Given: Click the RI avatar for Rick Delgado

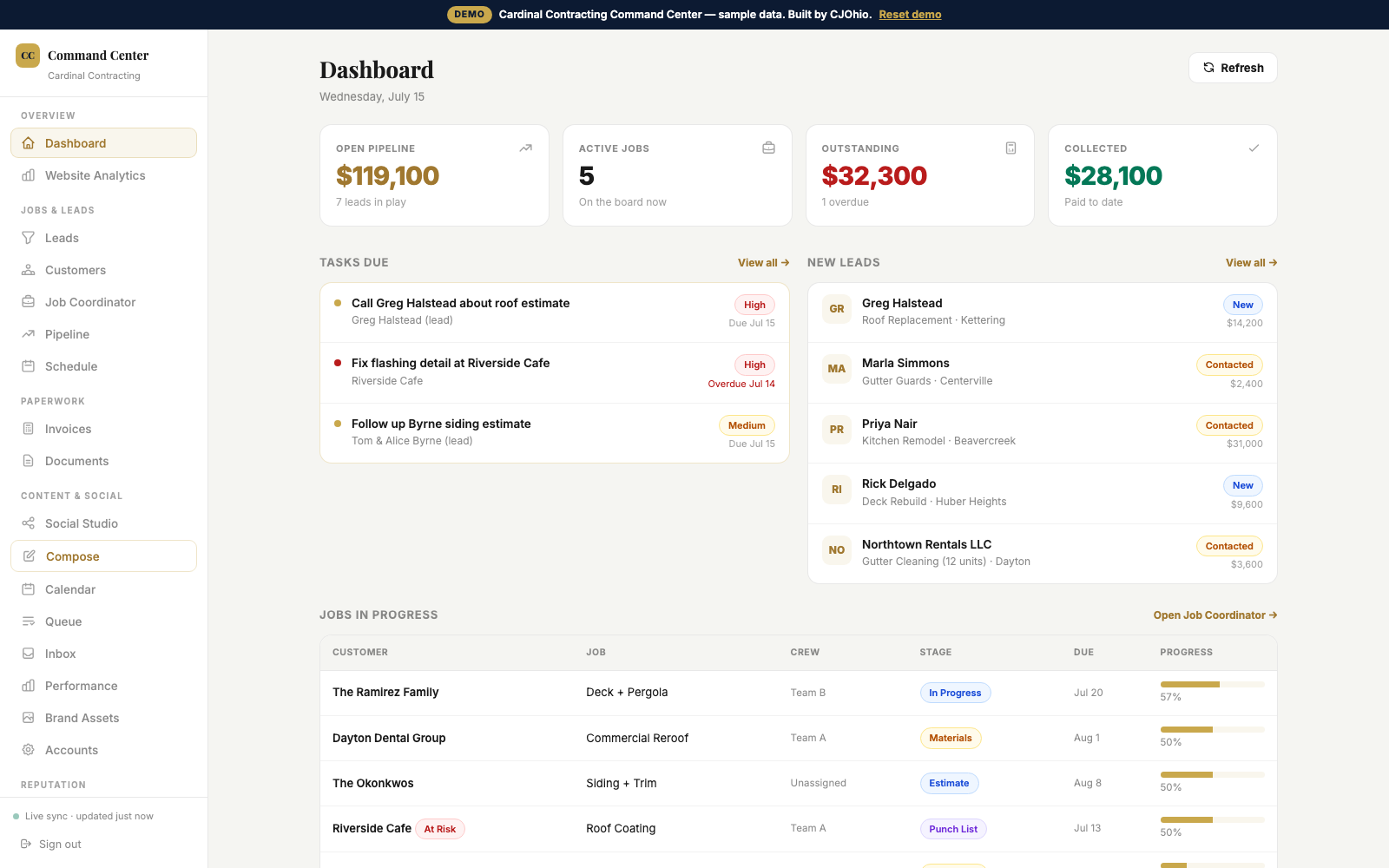Looking at the screenshot, I should tap(837, 490).
